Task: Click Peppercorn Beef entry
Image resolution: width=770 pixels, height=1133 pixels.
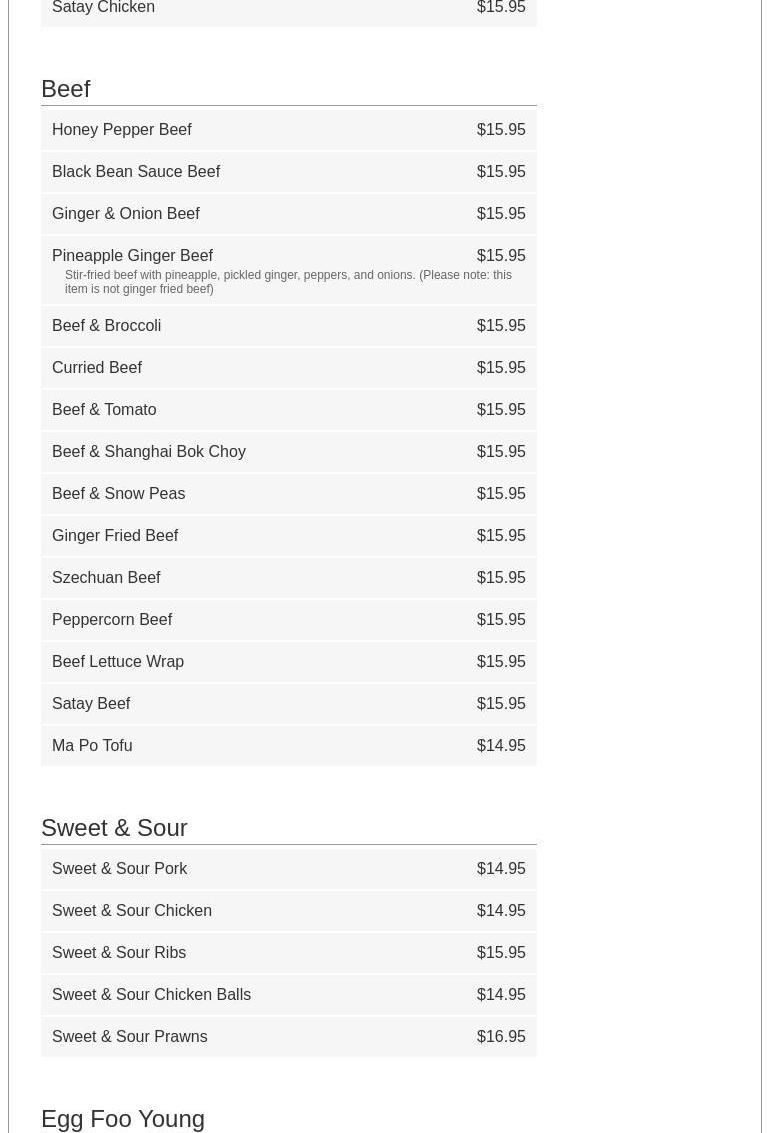Action: coord(112,620)
